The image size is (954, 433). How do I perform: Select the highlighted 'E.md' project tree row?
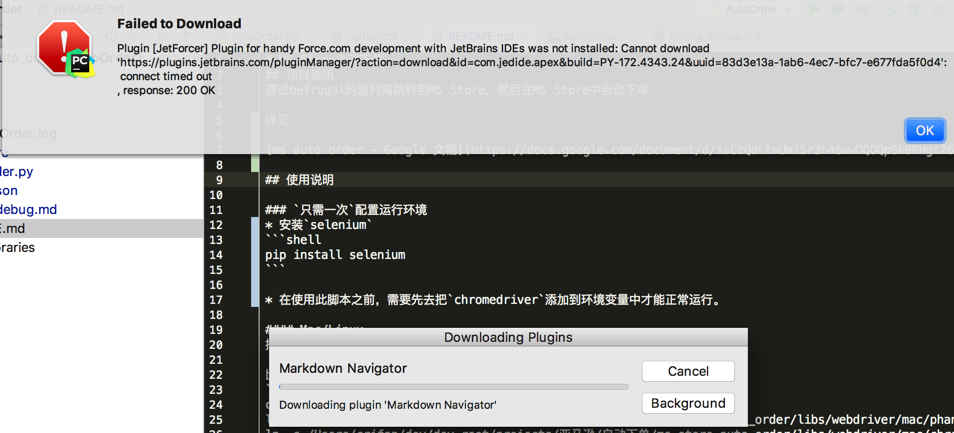[101, 229]
